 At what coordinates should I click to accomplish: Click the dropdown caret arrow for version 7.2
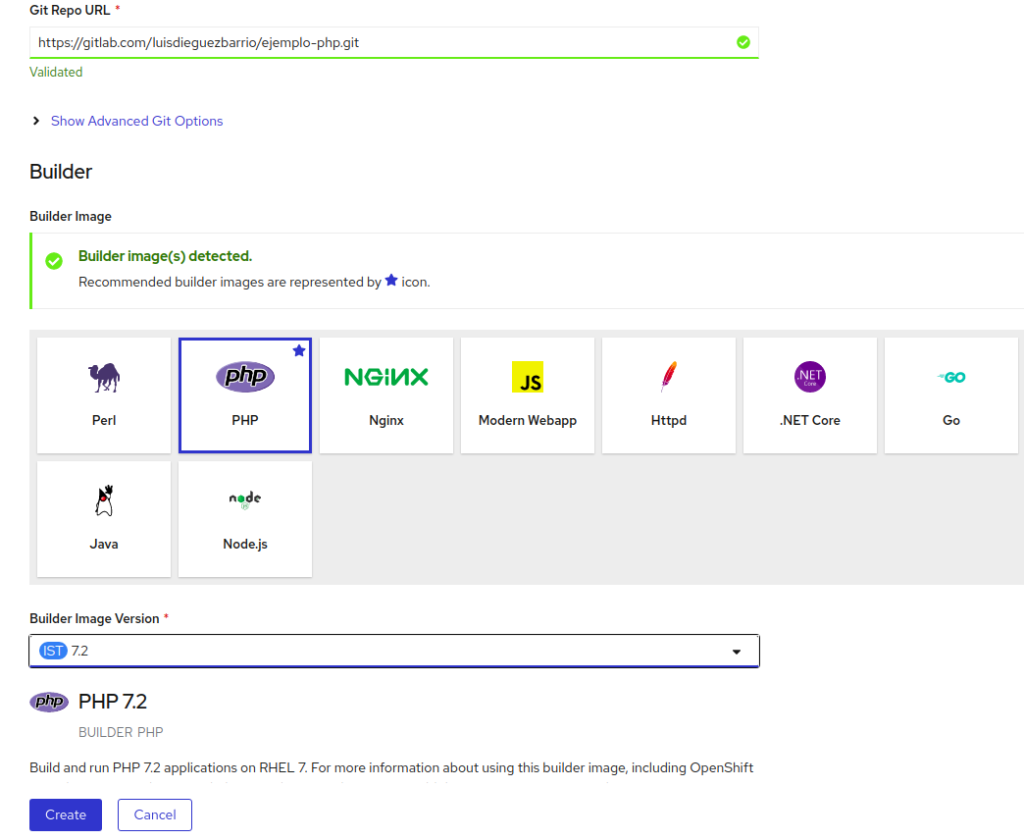click(x=737, y=652)
